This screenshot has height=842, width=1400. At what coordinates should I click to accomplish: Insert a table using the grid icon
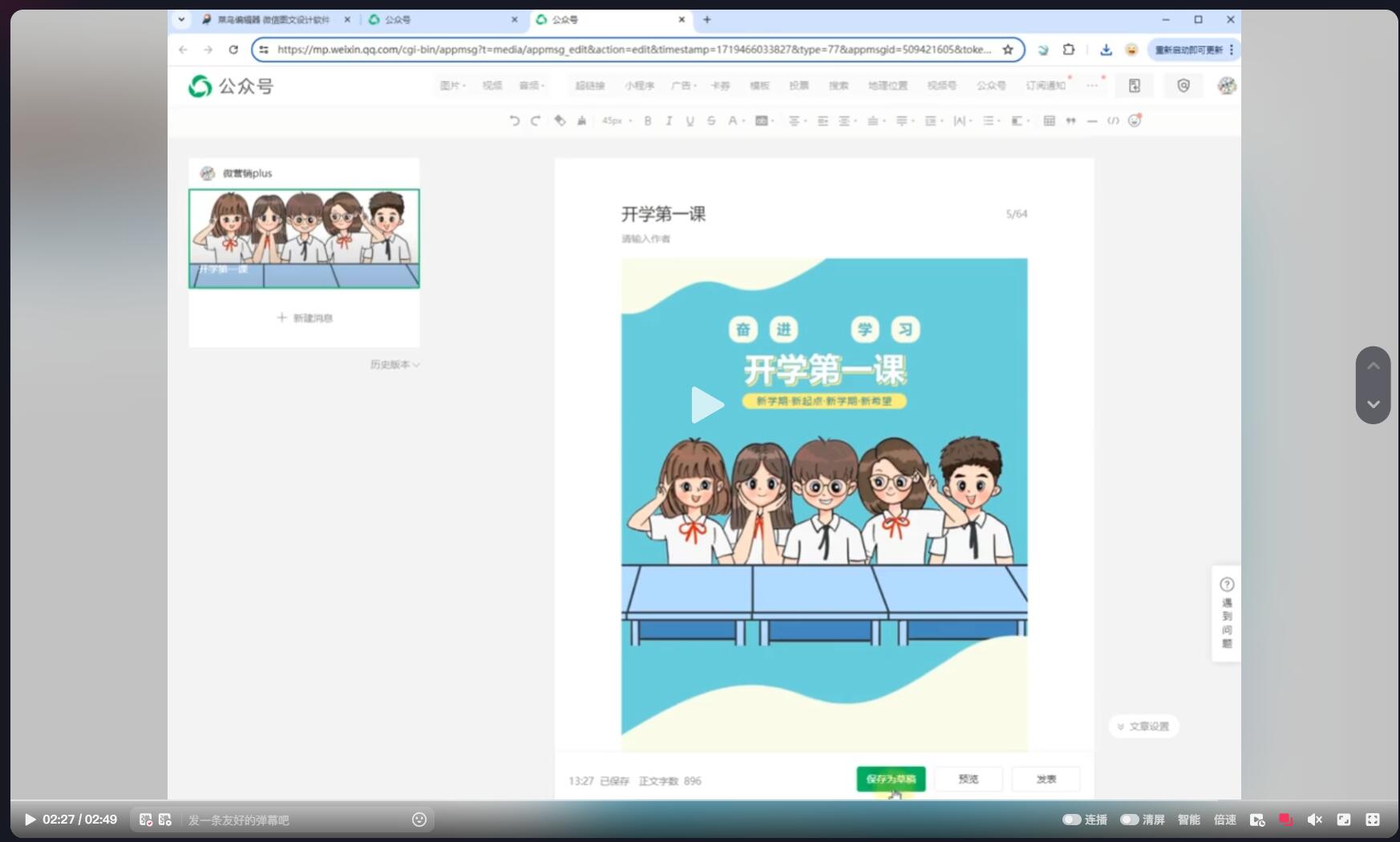[1049, 121]
